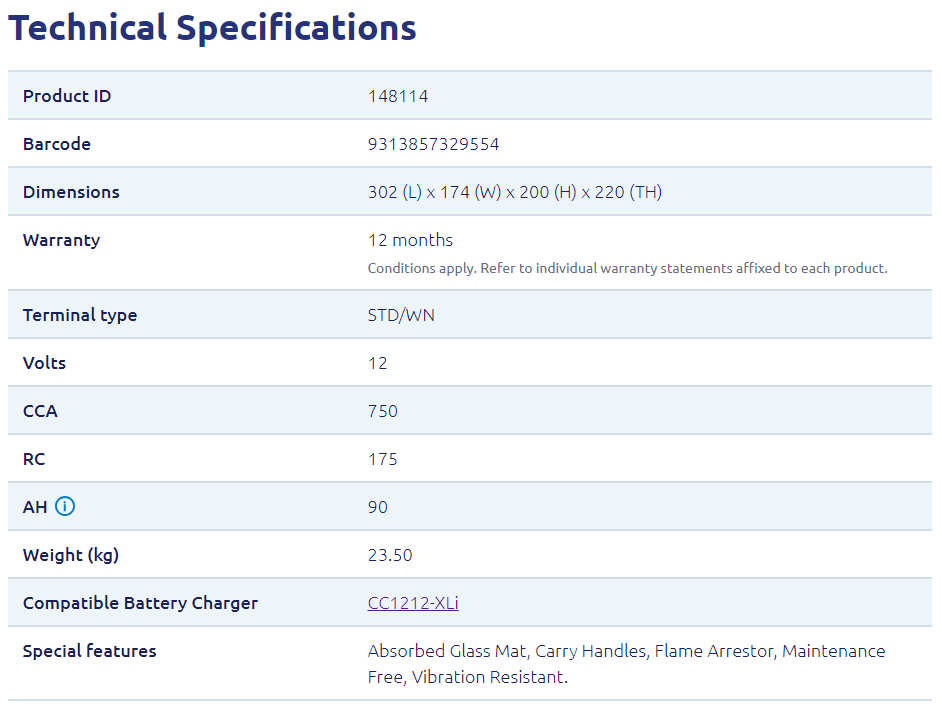Click the Compatible Battery Charger label
The height and width of the screenshot is (707, 942).
point(140,603)
